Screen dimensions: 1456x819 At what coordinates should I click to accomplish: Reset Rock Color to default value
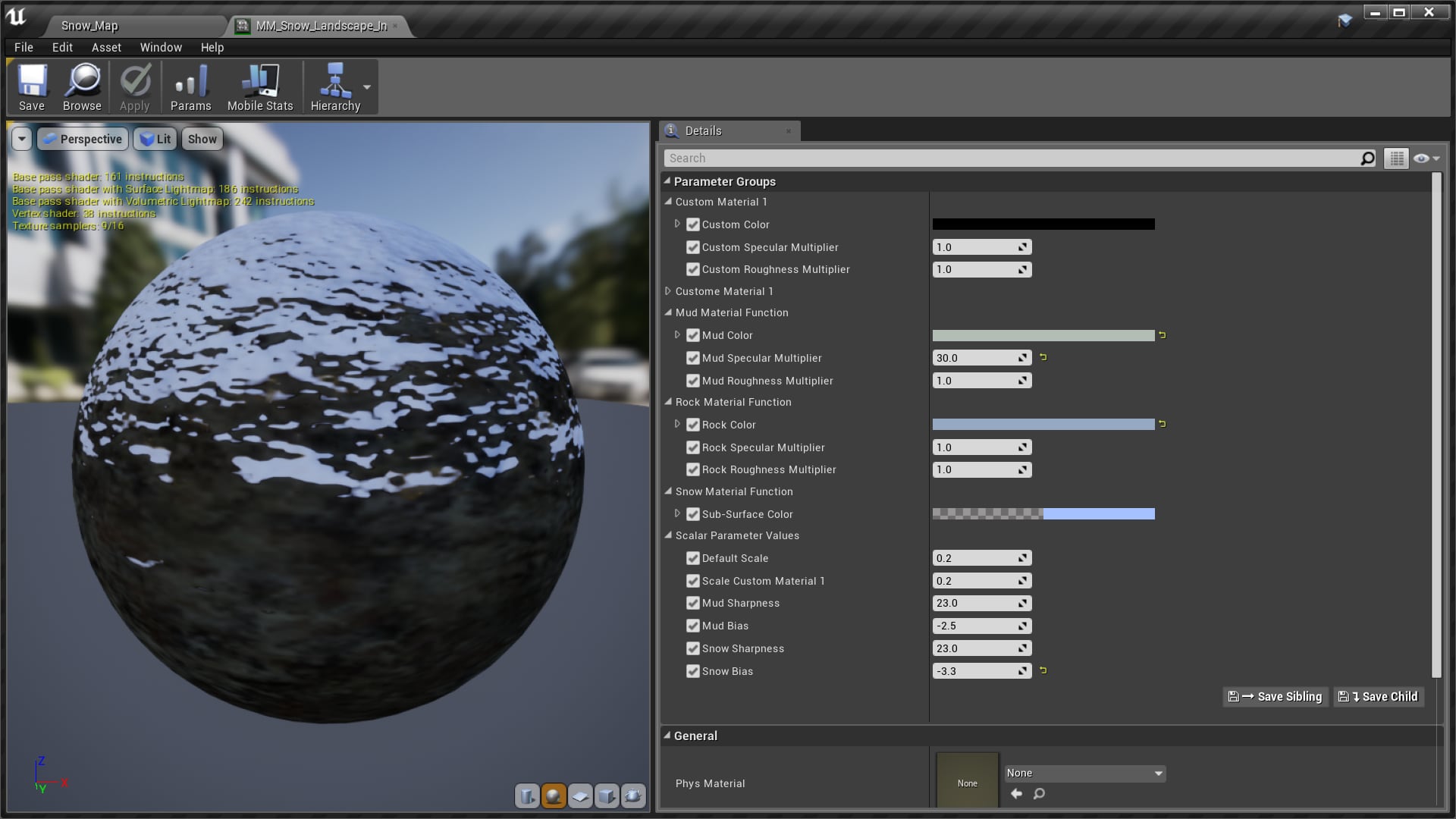coord(1162,425)
